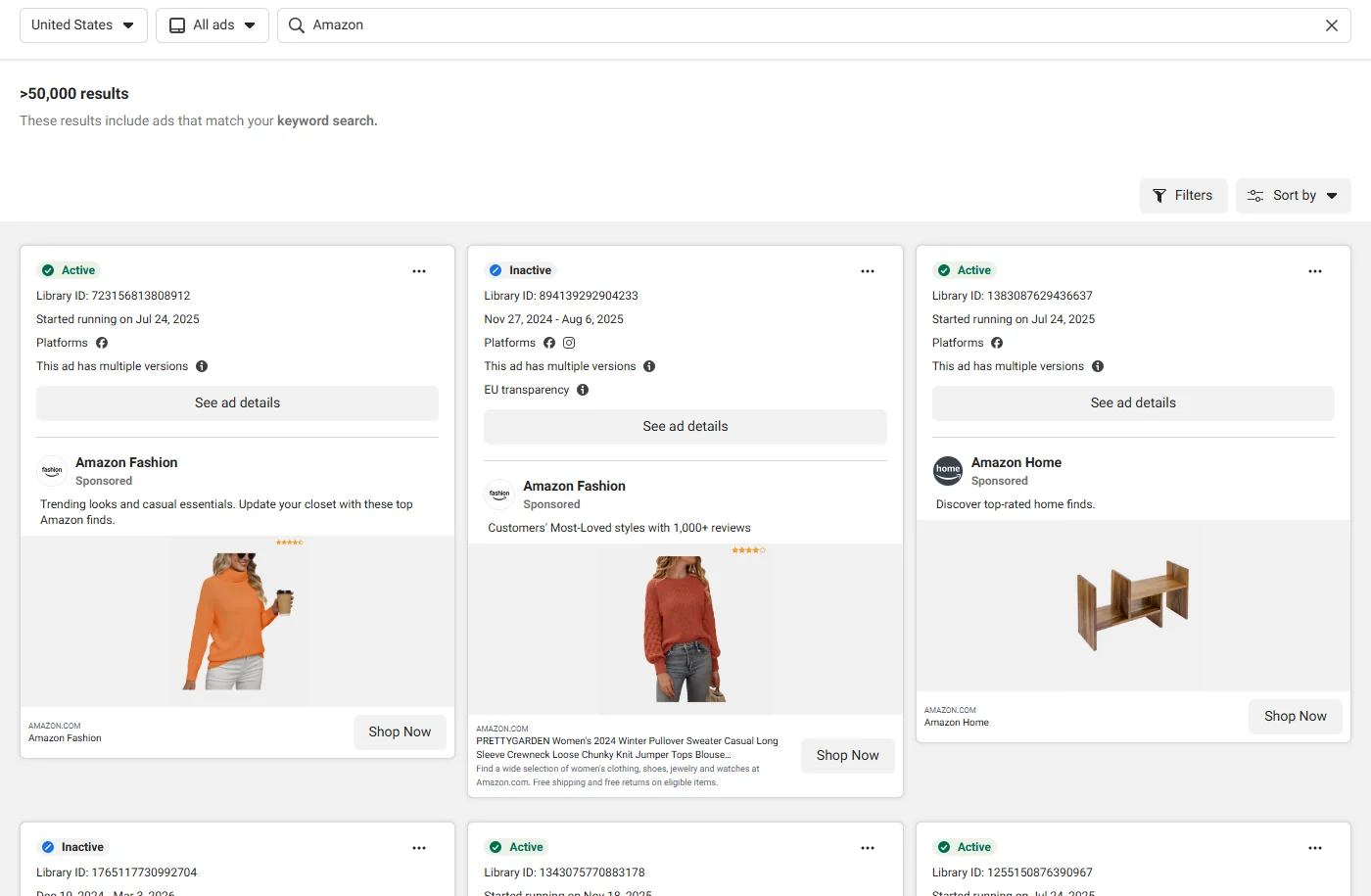This screenshot has height=896, width=1371.
Task: Click 'Discover top-rated home finds.' text
Action: tap(1016, 504)
